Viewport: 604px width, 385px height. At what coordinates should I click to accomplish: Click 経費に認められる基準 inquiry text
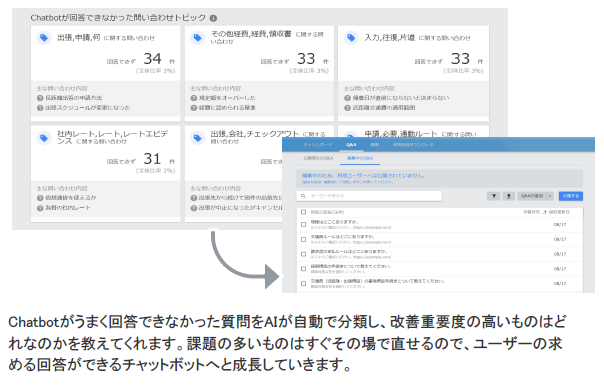click(227, 108)
